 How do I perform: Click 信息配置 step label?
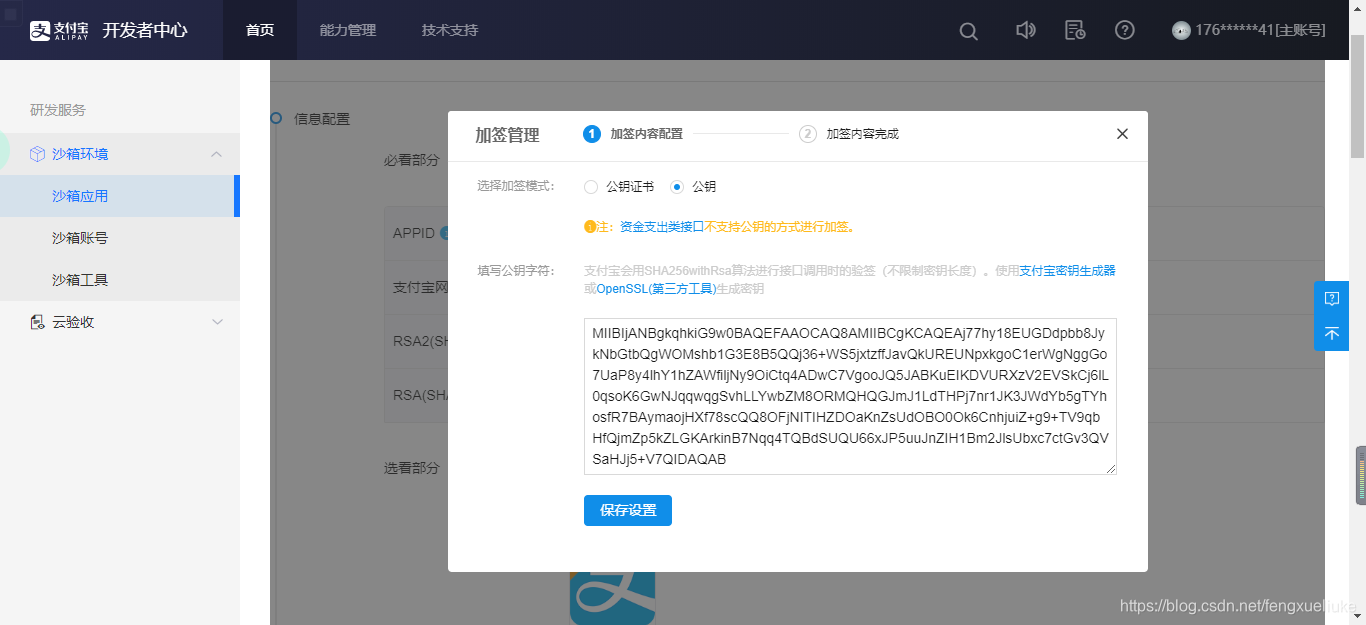(322, 119)
